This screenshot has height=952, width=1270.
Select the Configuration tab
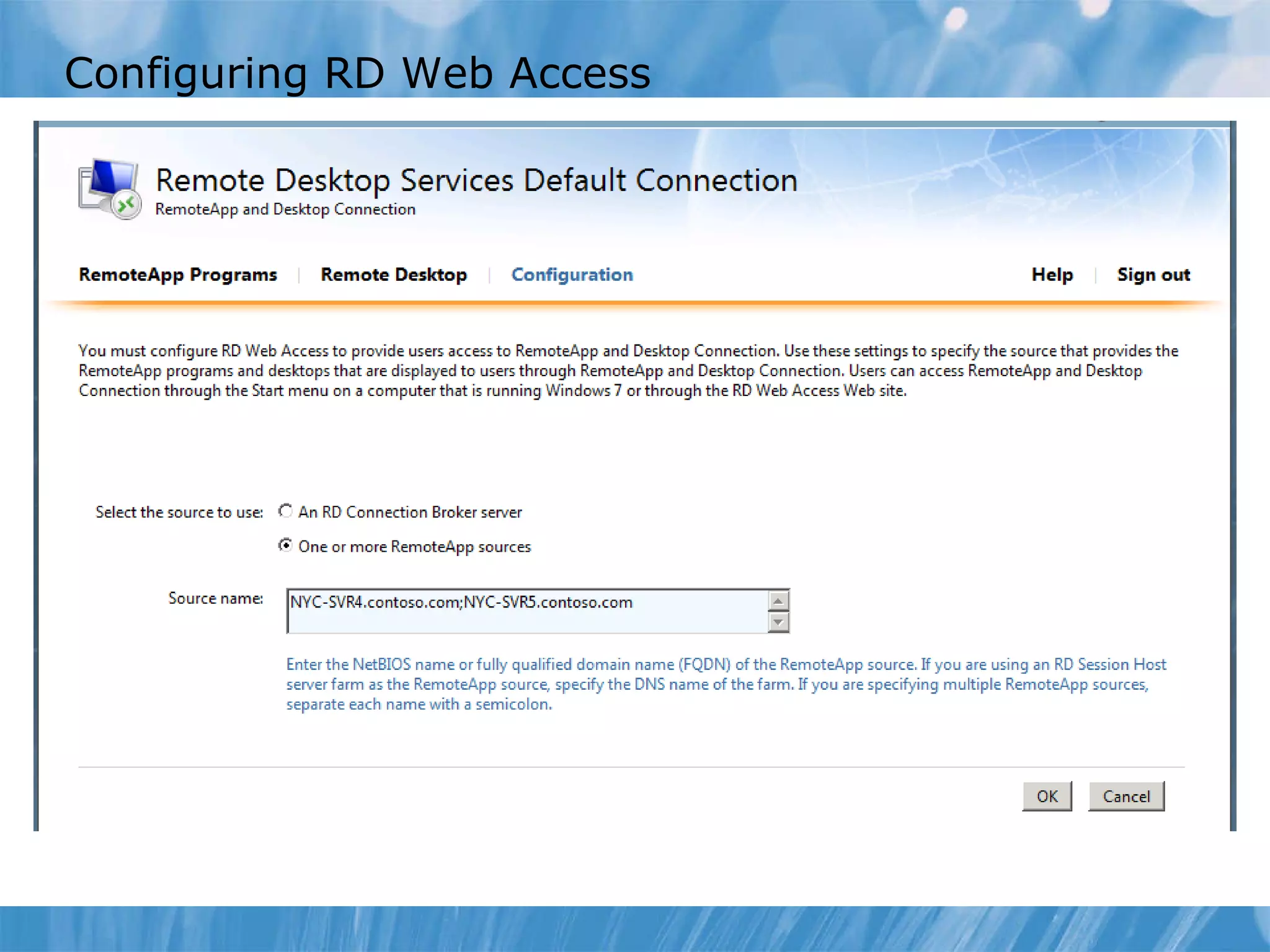point(572,275)
